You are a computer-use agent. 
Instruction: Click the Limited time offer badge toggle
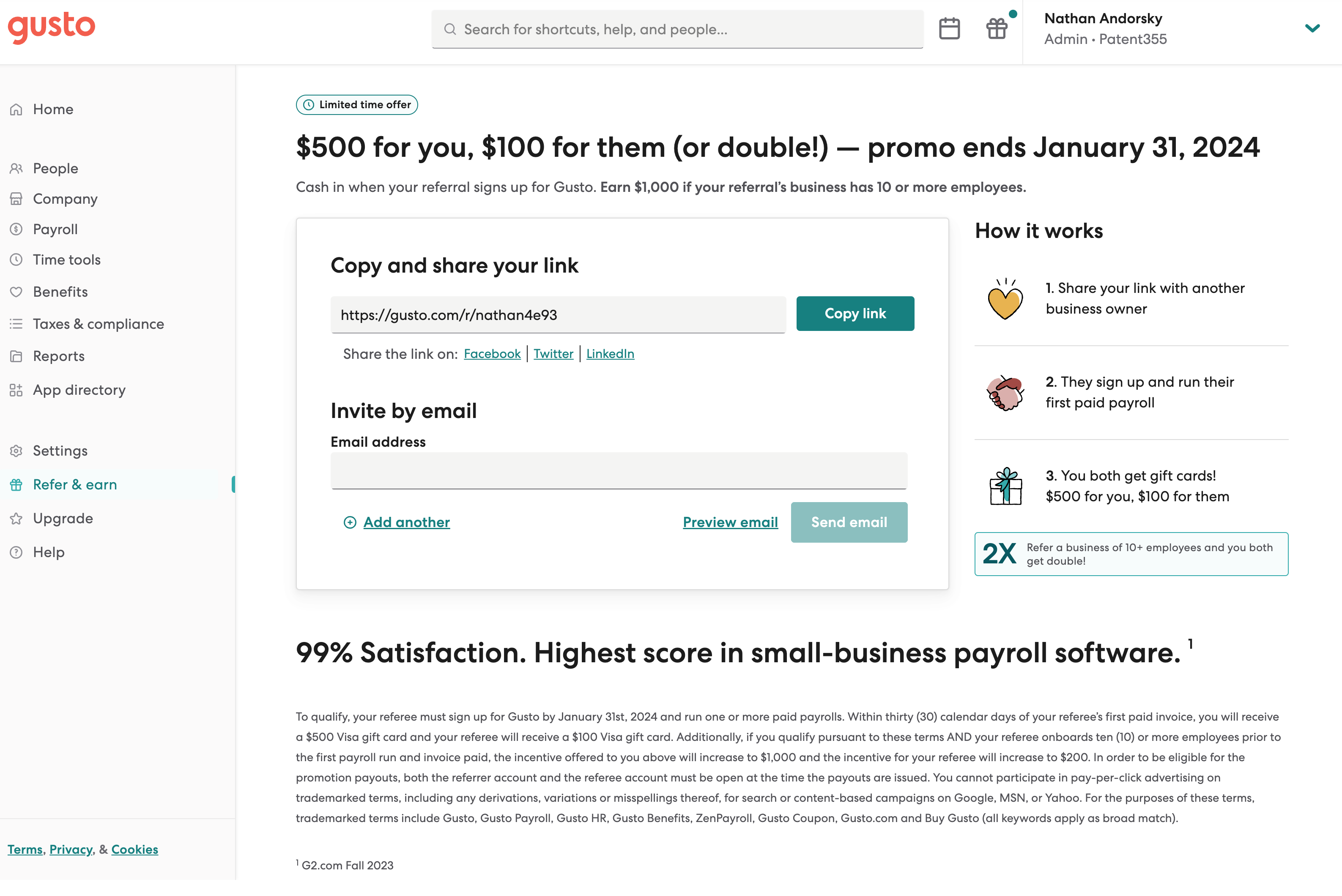click(357, 104)
